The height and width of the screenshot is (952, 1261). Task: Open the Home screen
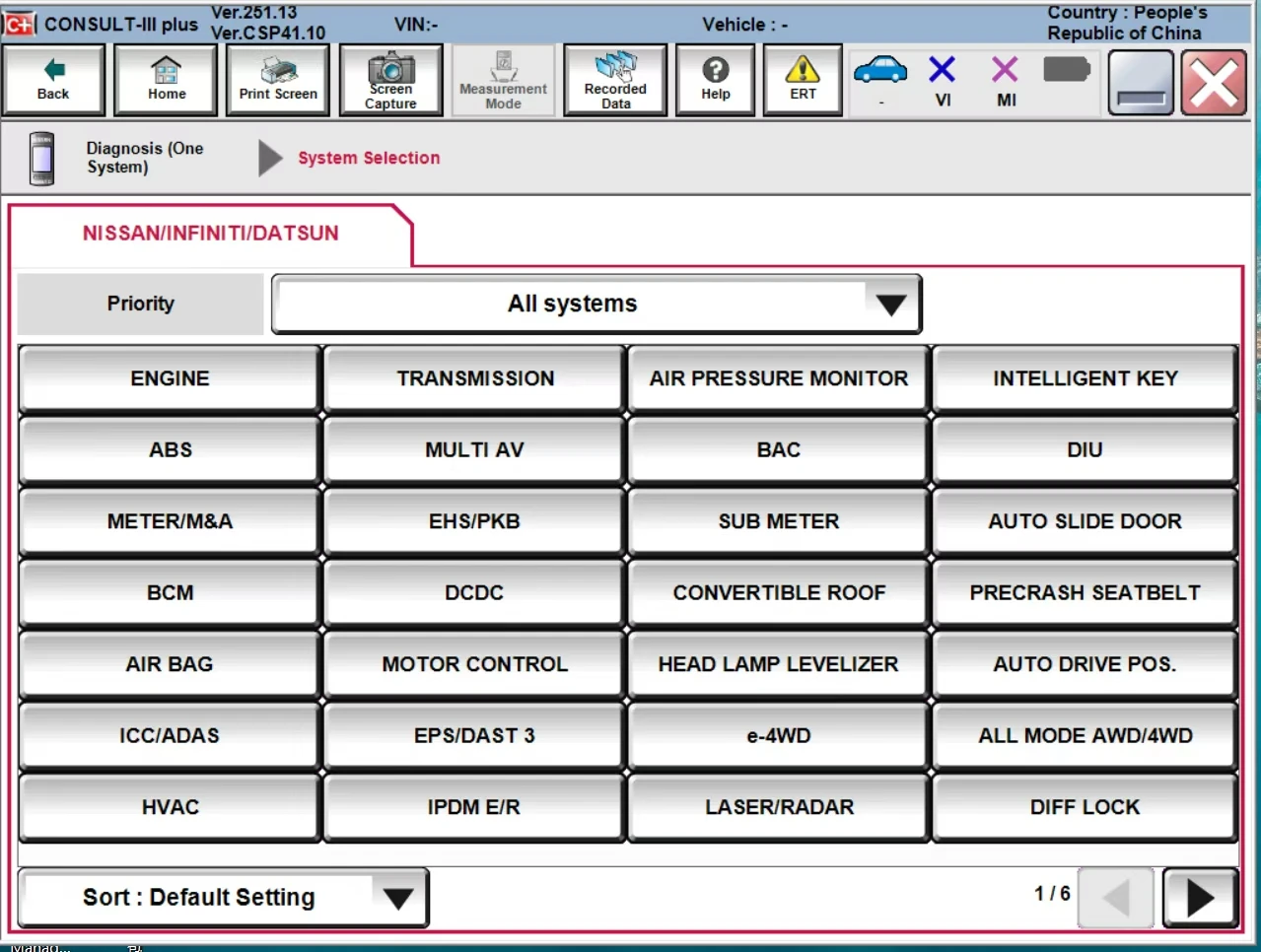(x=167, y=80)
